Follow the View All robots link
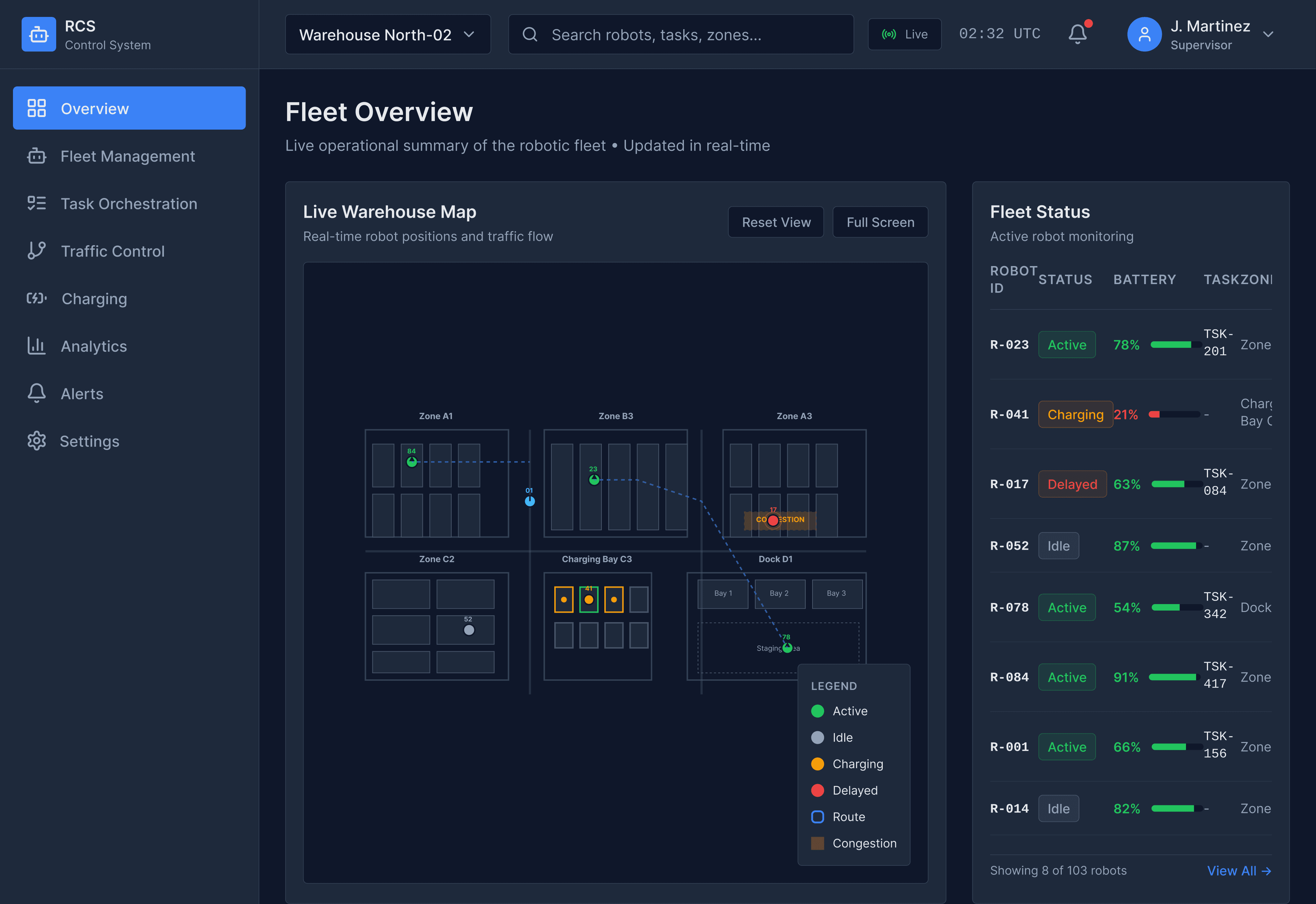Image resolution: width=1316 pixels, height=904 pixels. pos(1240,871)
